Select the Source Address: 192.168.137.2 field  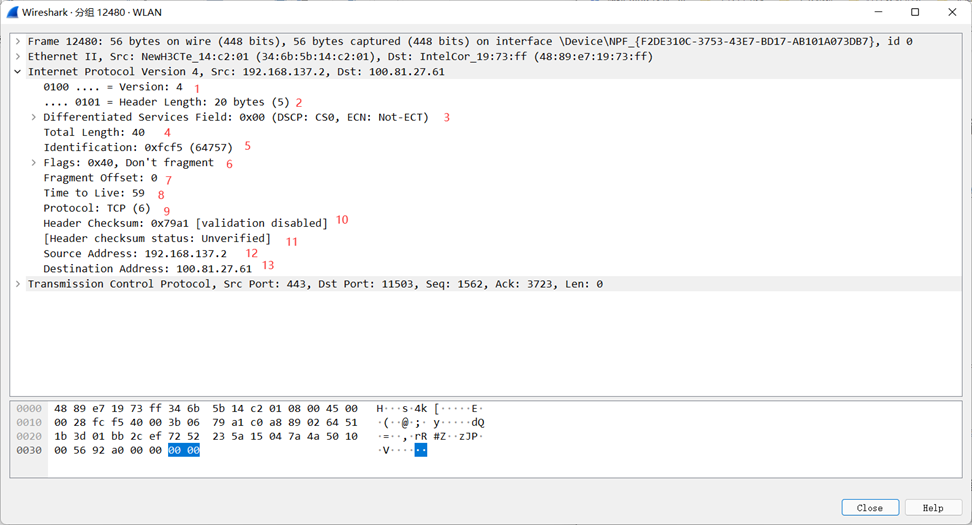(135, 254)
